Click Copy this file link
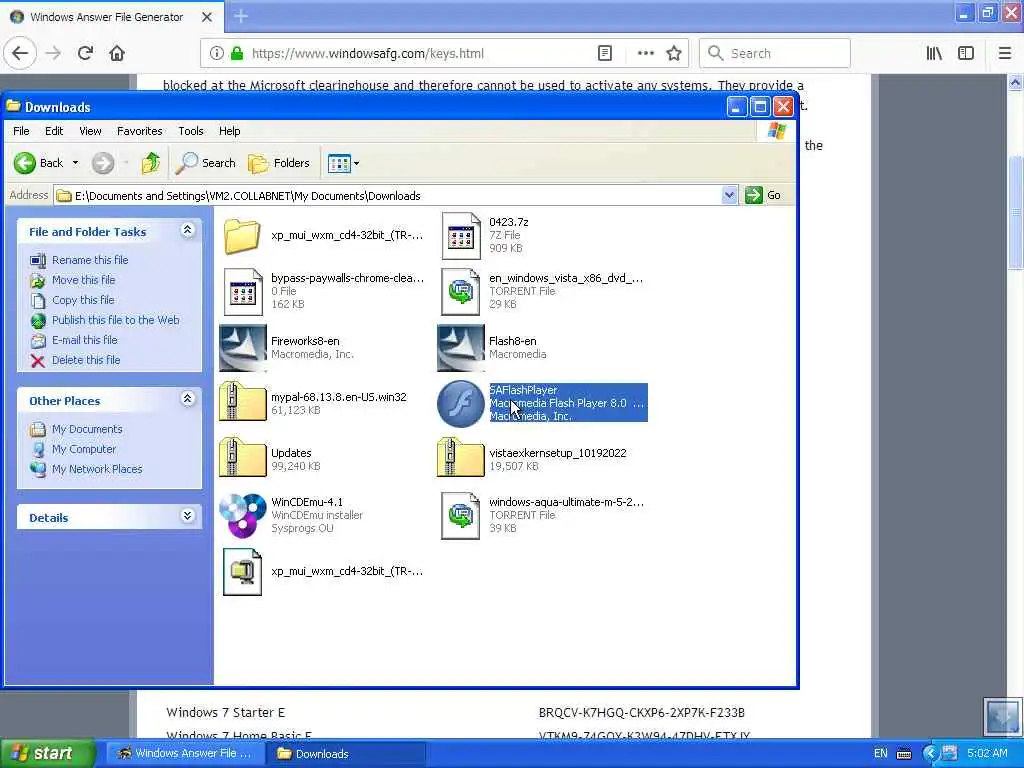Screen dimensions: 1024x768 [x=83, y=300]
